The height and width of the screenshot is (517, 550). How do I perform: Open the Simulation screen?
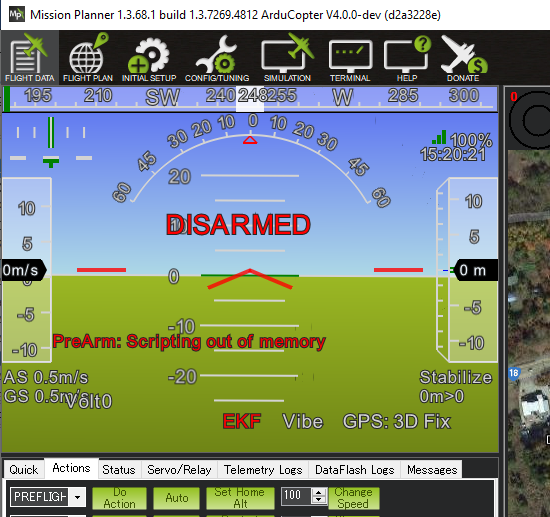point(287,58)
